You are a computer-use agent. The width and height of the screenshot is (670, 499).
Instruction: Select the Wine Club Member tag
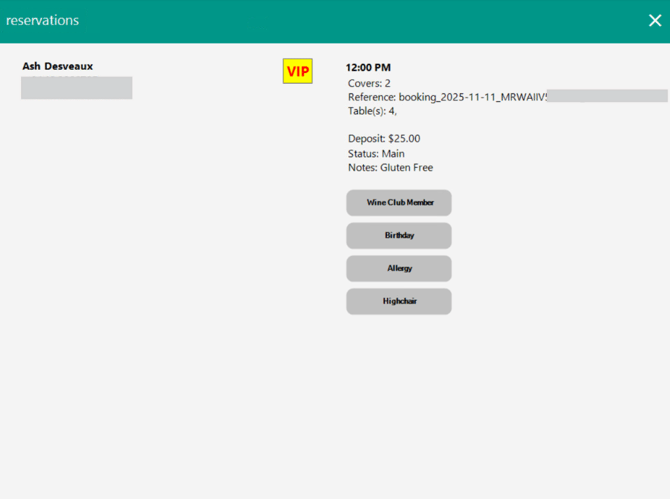(399, 203)
